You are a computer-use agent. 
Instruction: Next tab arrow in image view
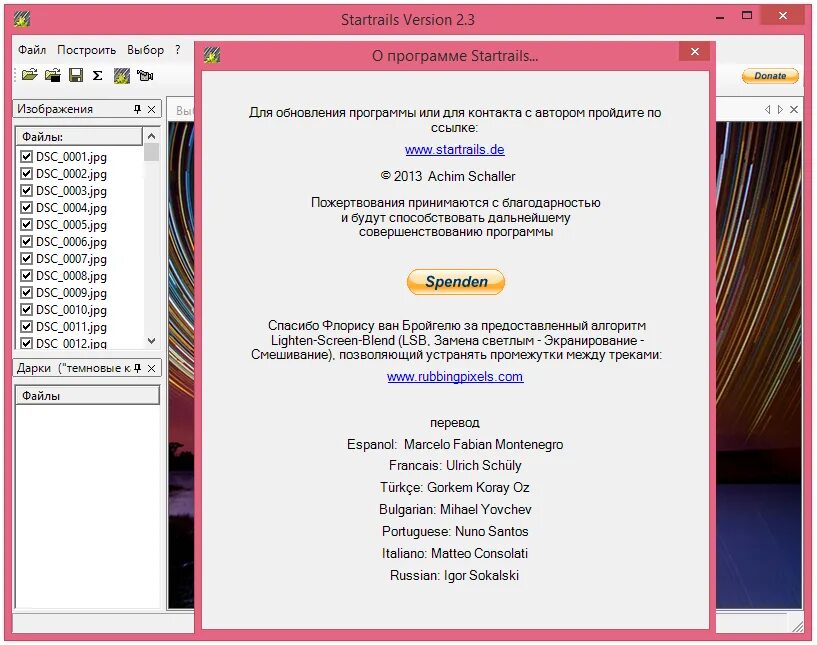coord(780,109)
